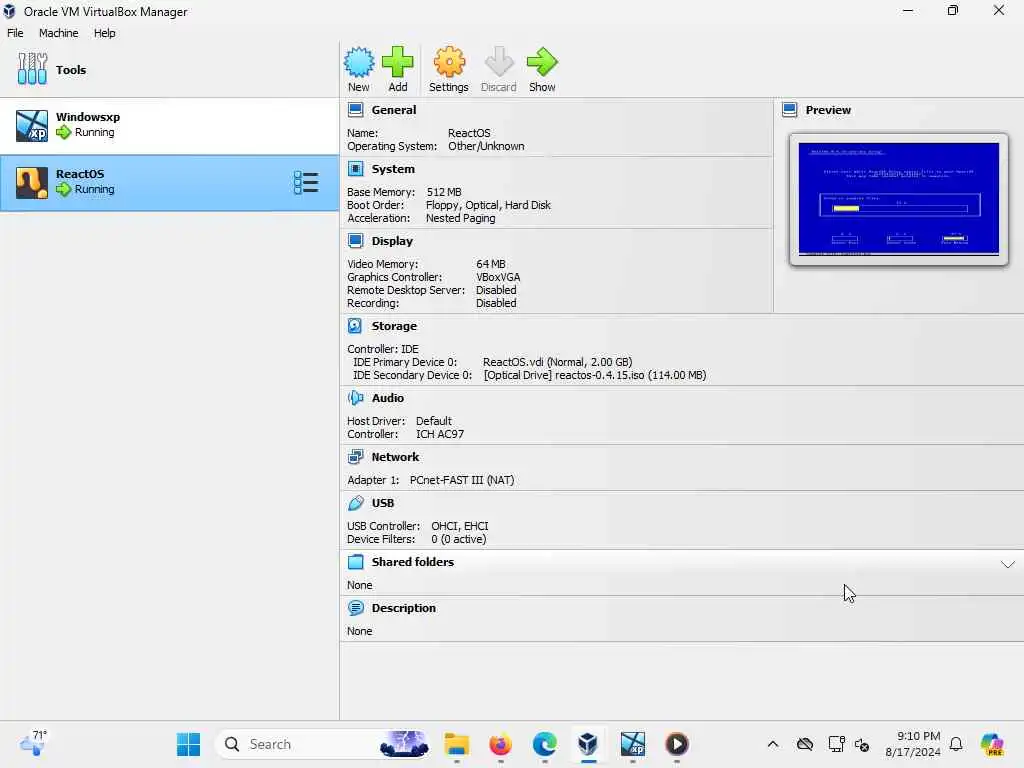Click the Copilot preview tray icon
1024x768 pixels.
click(x=992, y=744)
